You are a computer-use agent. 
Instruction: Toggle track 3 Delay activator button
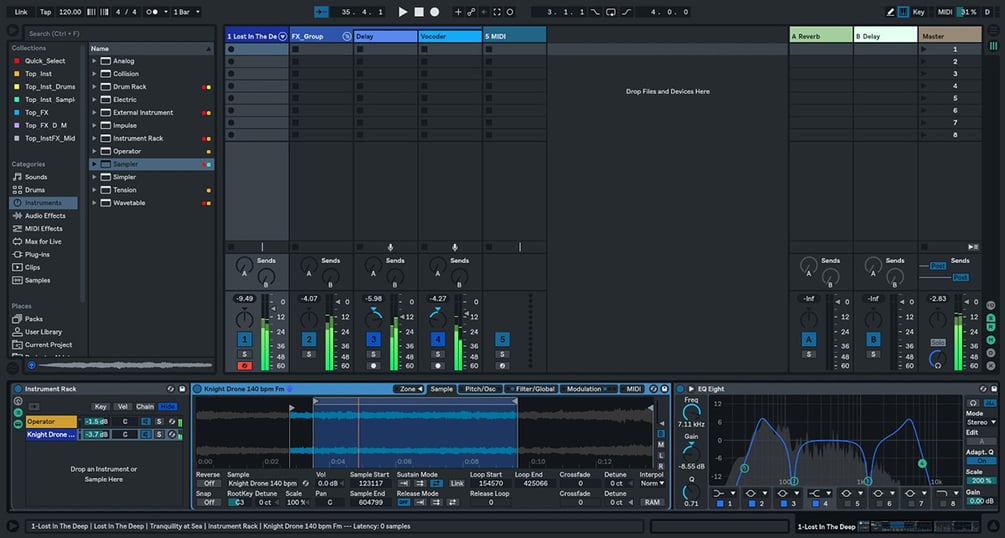coord(373,339)
